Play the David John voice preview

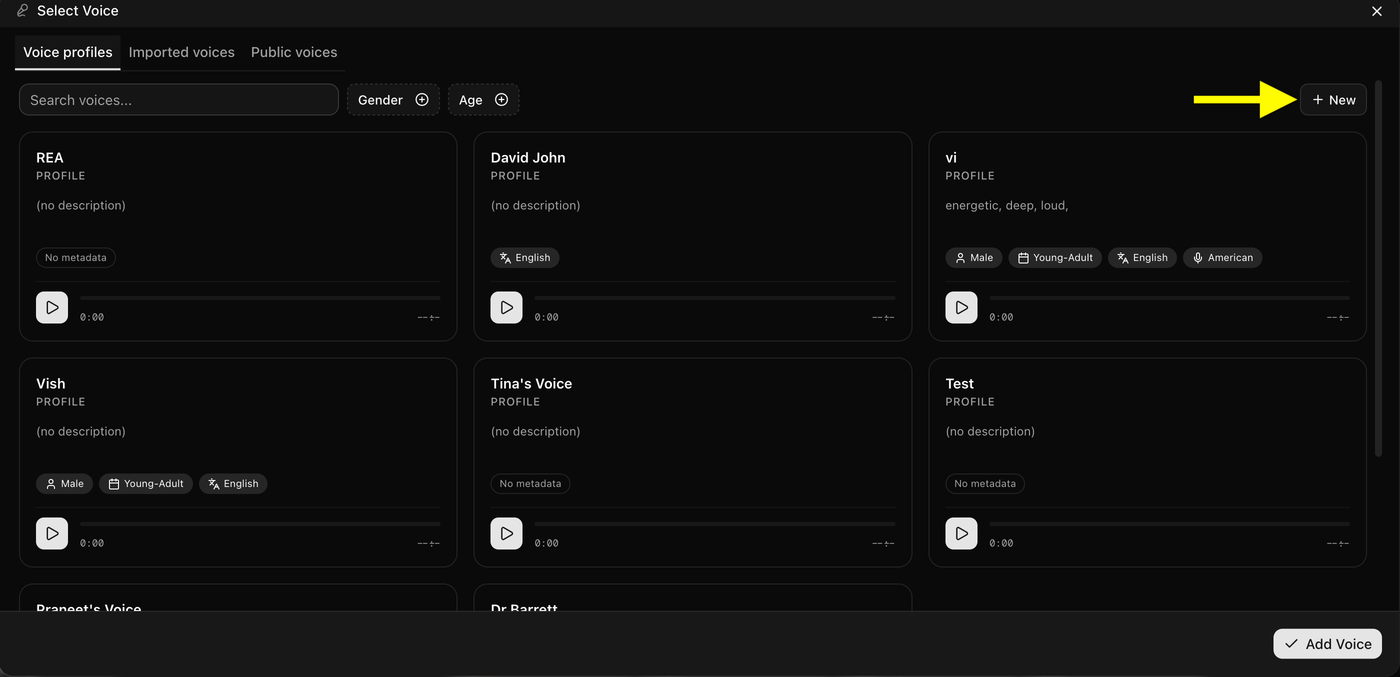[506, 307]
